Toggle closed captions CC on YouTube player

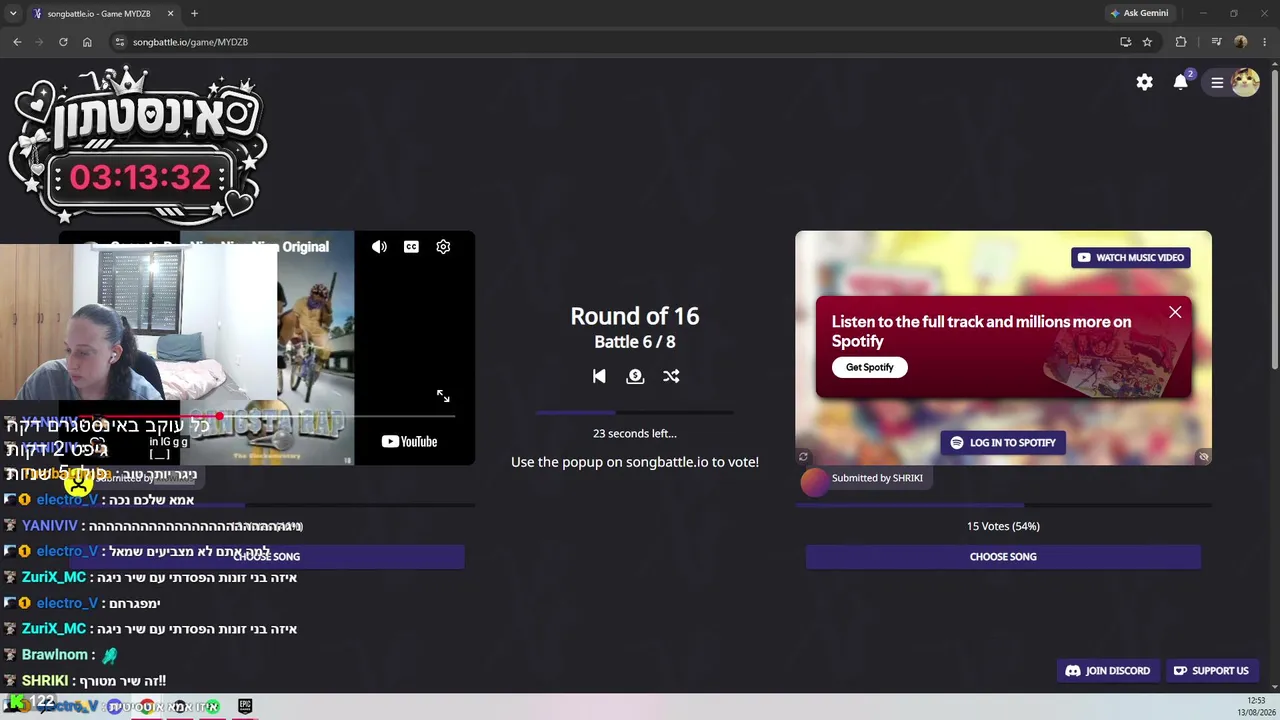pyautogui.click(x=411, y=247)
